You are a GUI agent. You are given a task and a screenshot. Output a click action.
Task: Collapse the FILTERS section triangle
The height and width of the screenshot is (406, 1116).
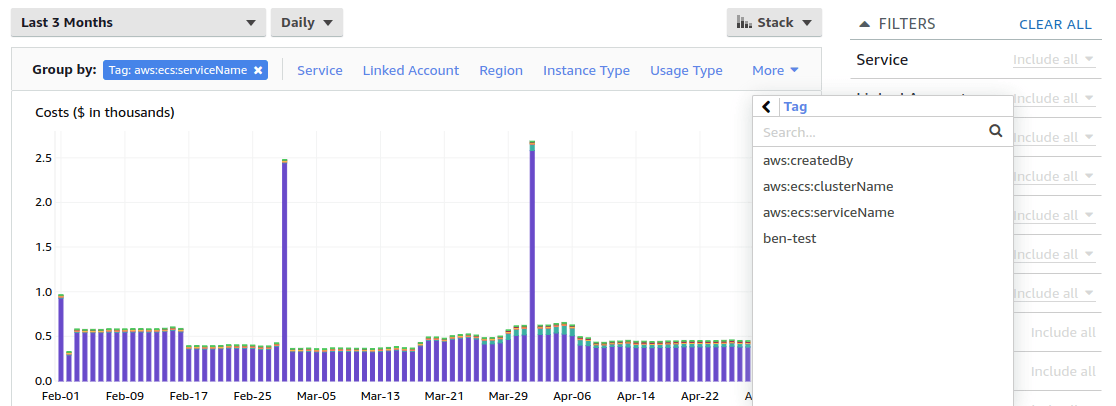click(x=864, y=24)
